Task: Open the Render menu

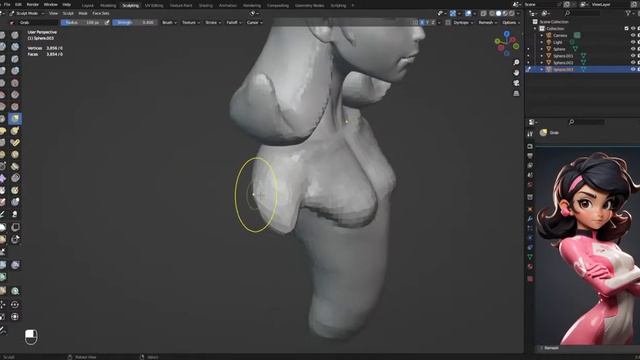Action: point(33,4)
